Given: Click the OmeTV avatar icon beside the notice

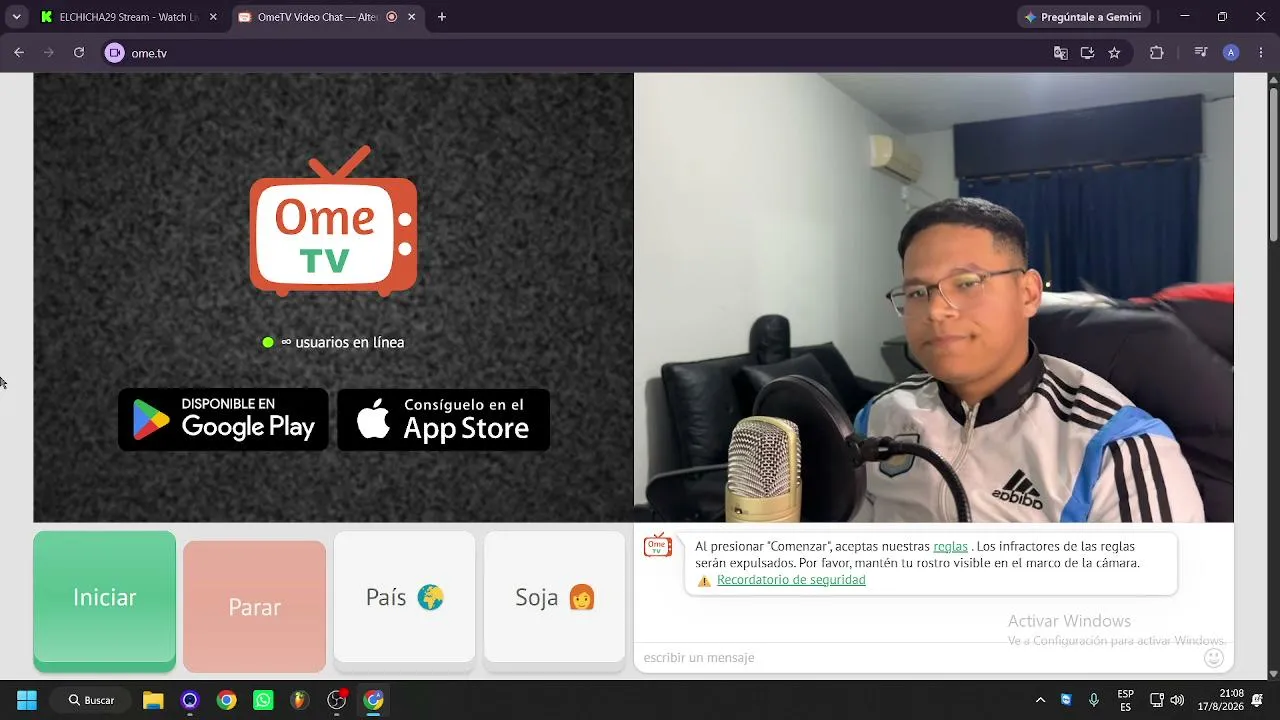Looking at the screenshot, I should (658, 545).
